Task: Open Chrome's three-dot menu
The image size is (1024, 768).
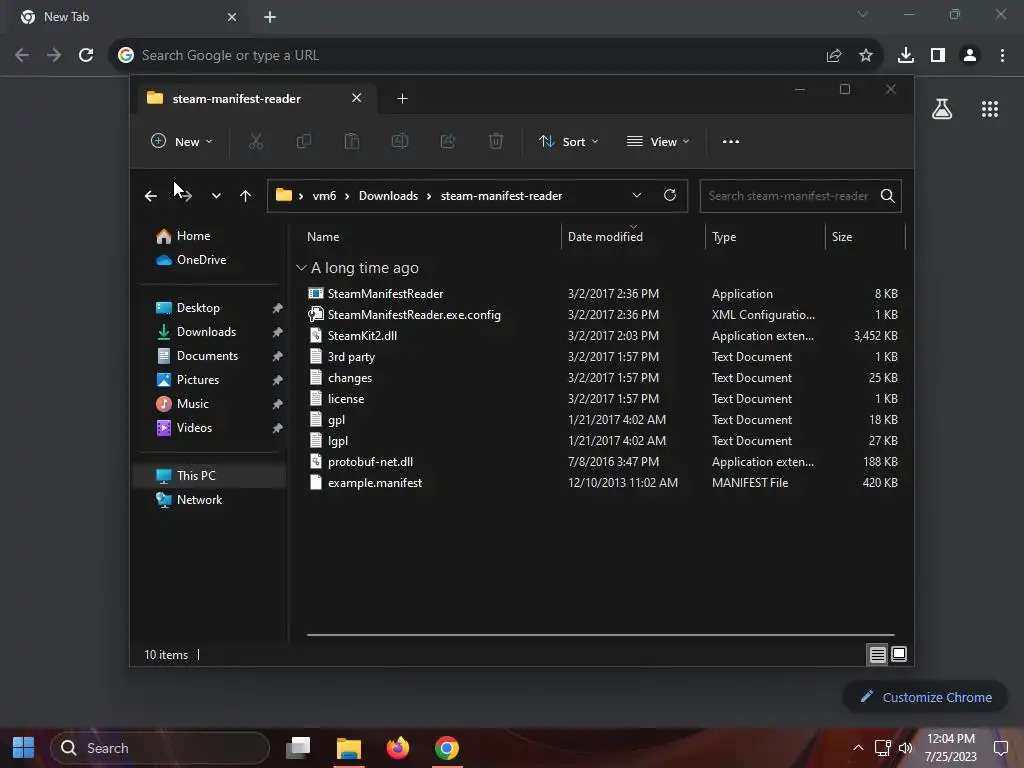Action: pyautogui.click(x=1002, y=55)
